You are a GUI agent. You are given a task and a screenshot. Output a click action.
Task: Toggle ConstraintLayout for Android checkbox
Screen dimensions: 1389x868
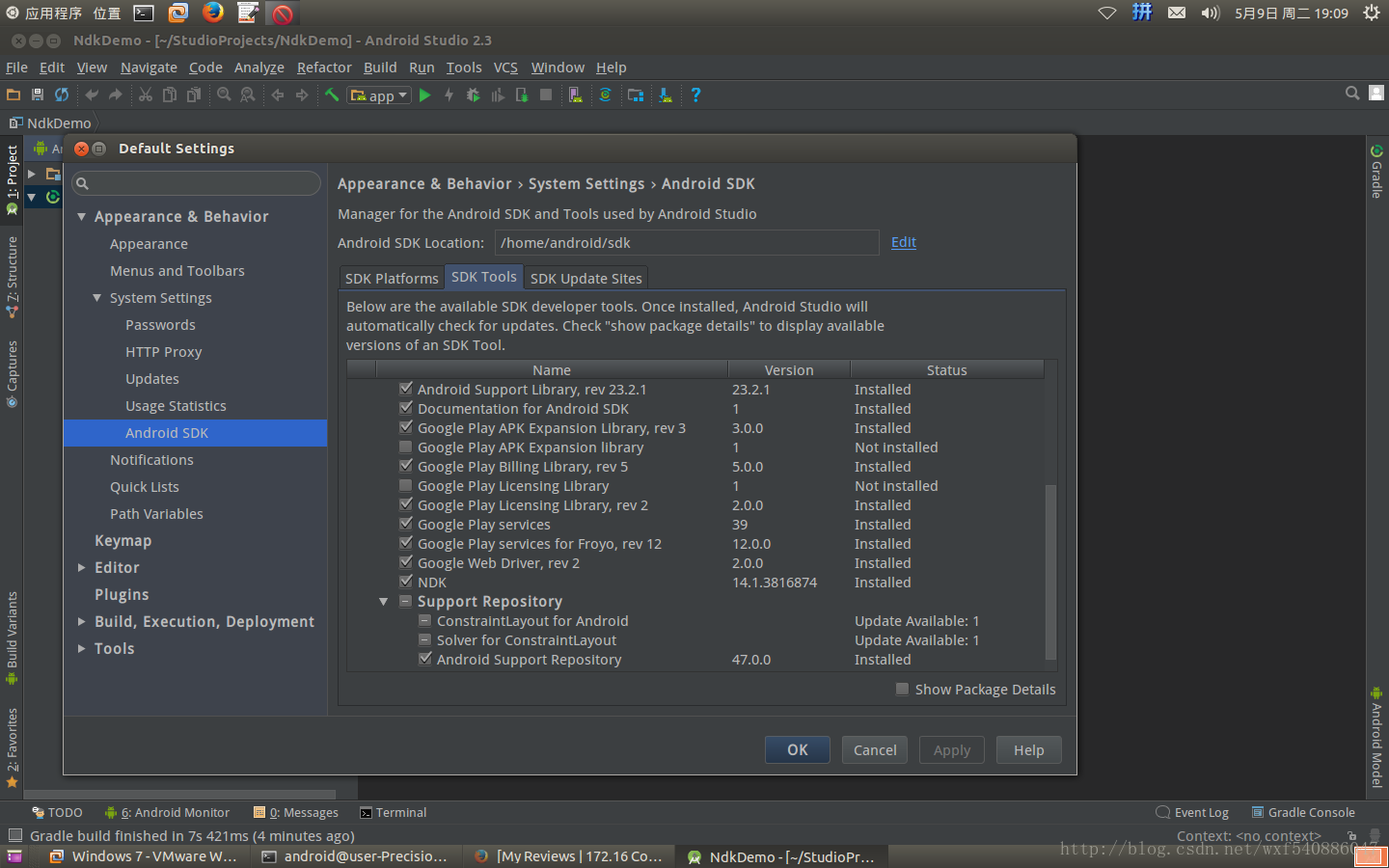425,620
